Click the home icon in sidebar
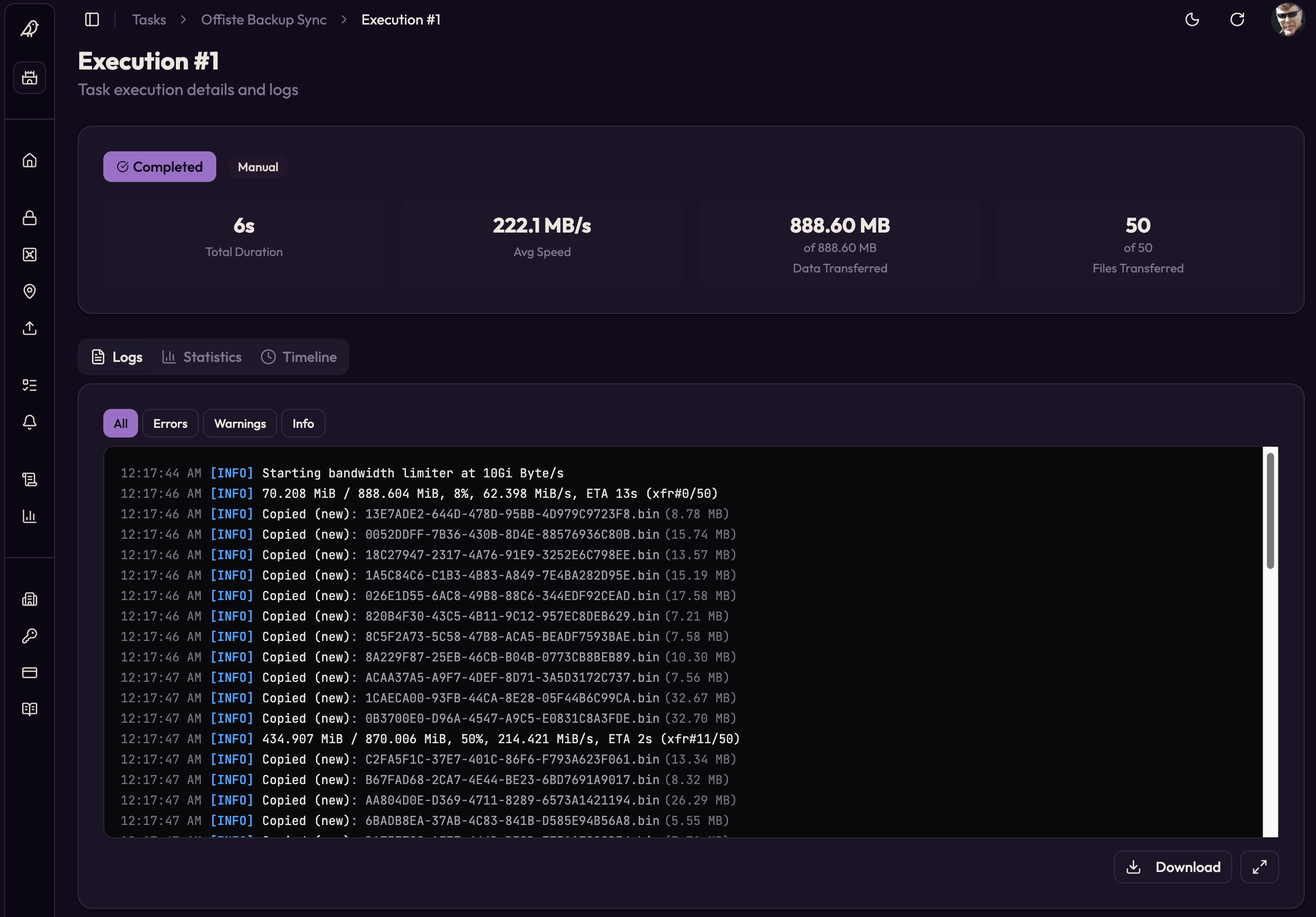The height and width of the screenshot is (917, 1316). coord(30,161)
